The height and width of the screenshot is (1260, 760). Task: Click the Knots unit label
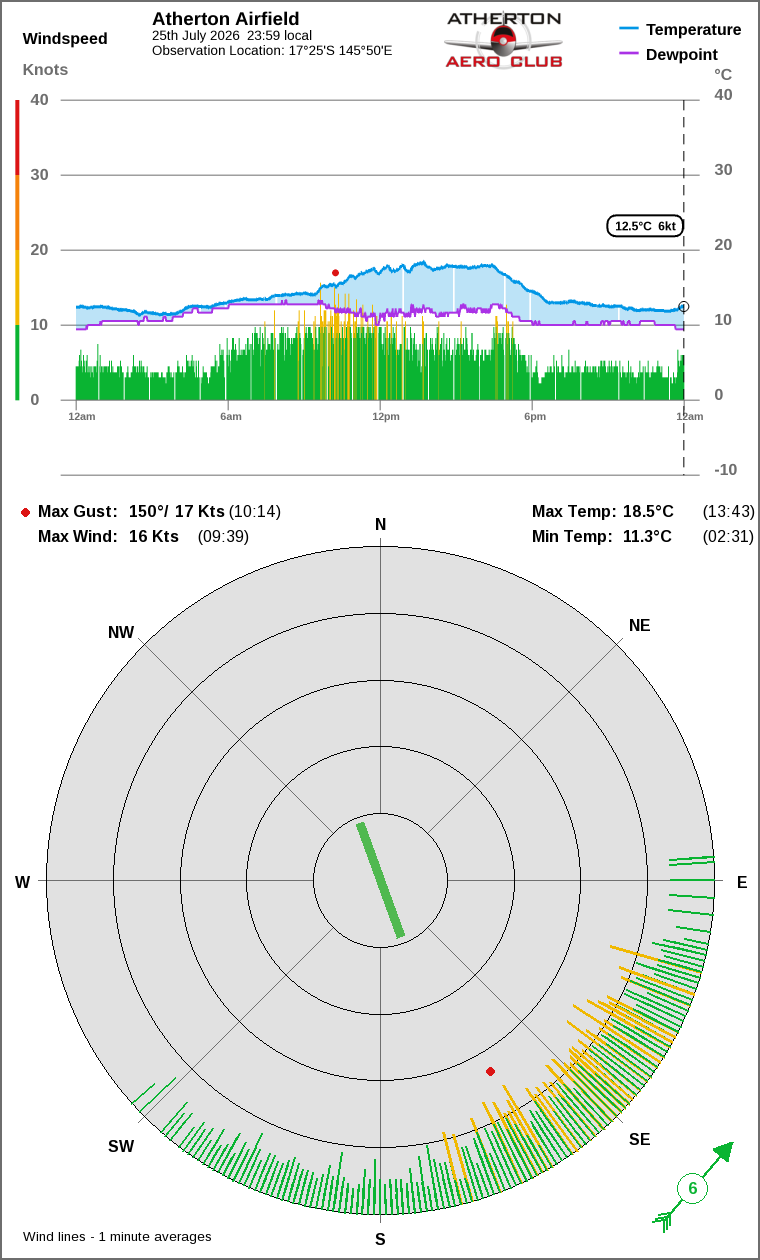[x=45, y=70]
